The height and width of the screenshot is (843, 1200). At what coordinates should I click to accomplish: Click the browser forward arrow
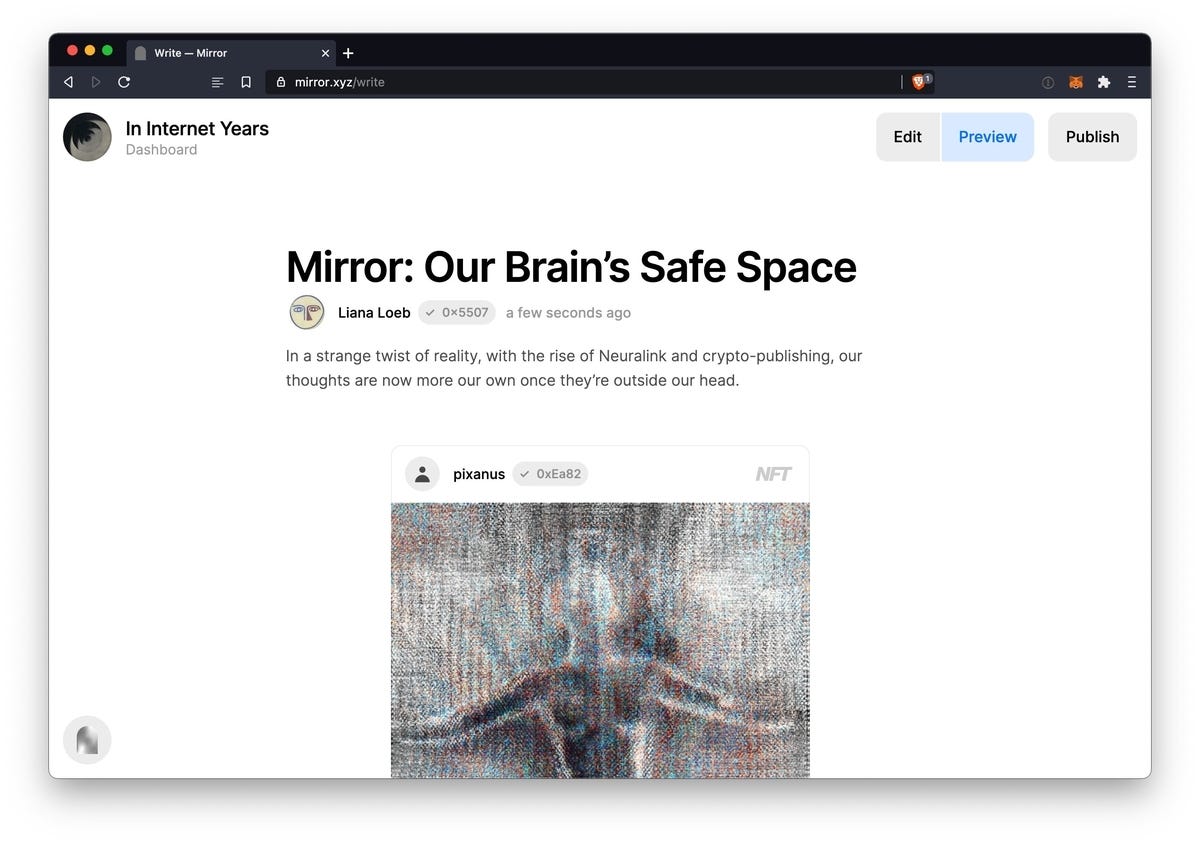(96, 82)
